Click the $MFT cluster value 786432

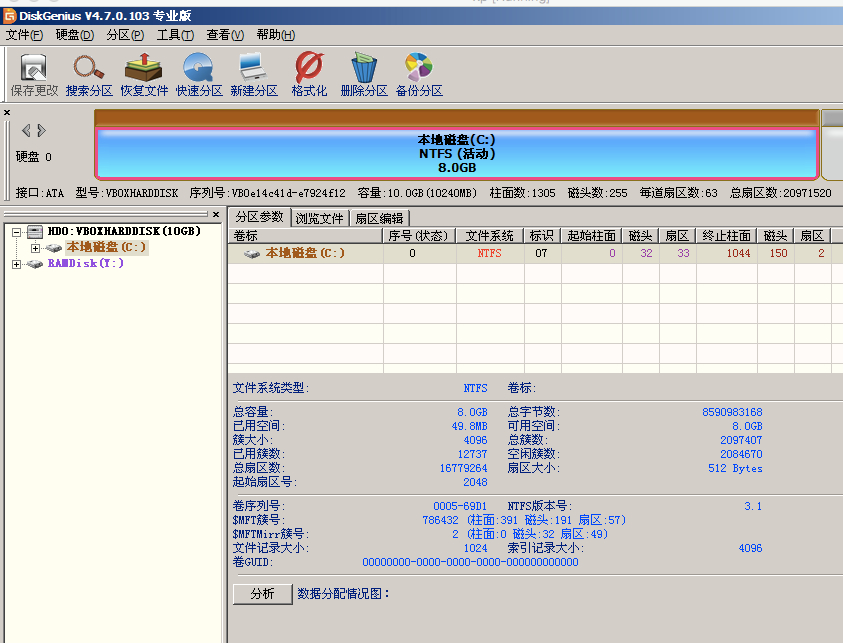coord(440,520)
